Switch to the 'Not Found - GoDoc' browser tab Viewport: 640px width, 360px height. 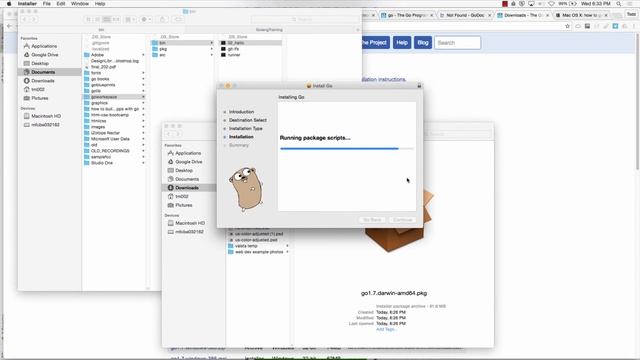(x=464, y=15)
